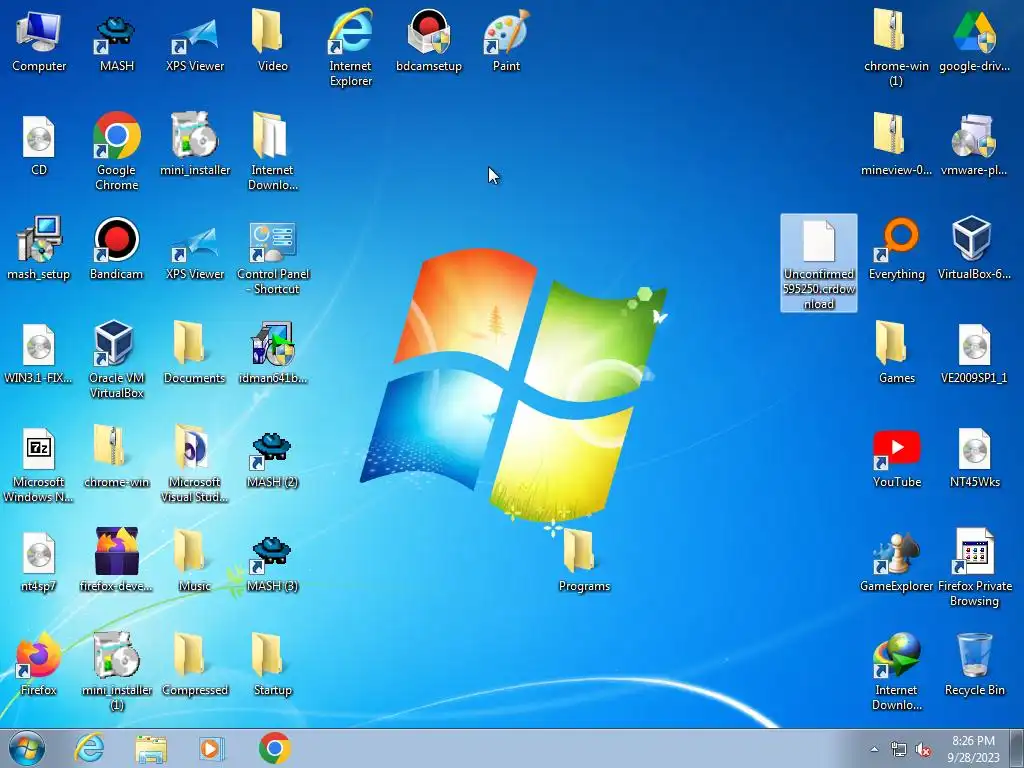Select the google-drive installer icon
Image resolution: width=1024 pixels, height=768 pixels.
point(974,41)
